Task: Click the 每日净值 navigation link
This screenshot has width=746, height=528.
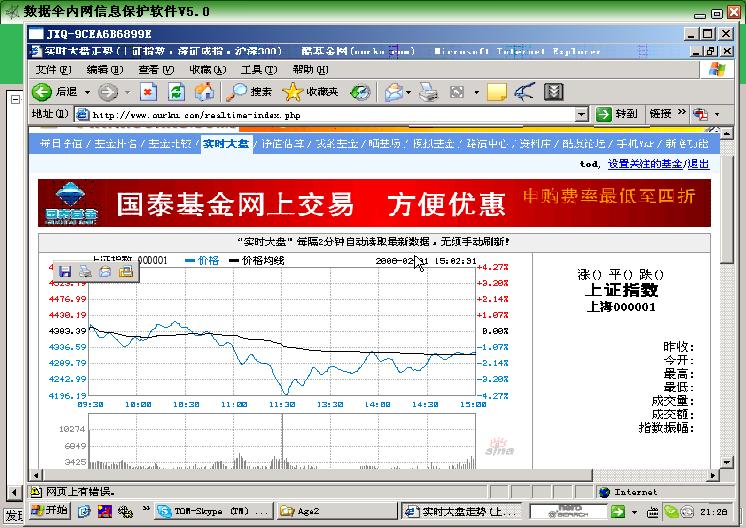Action: click(x=61, y=143)
